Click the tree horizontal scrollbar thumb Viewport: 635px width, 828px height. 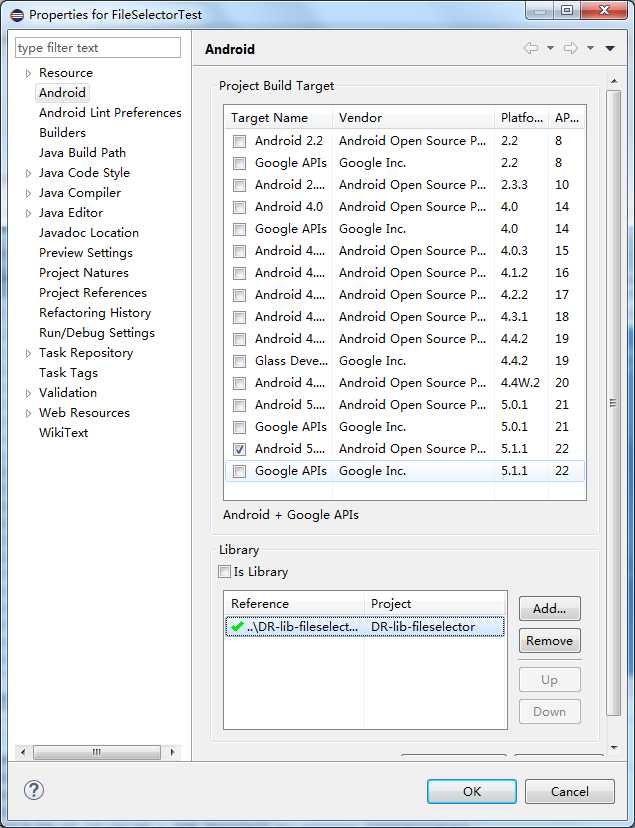(97, 752)
